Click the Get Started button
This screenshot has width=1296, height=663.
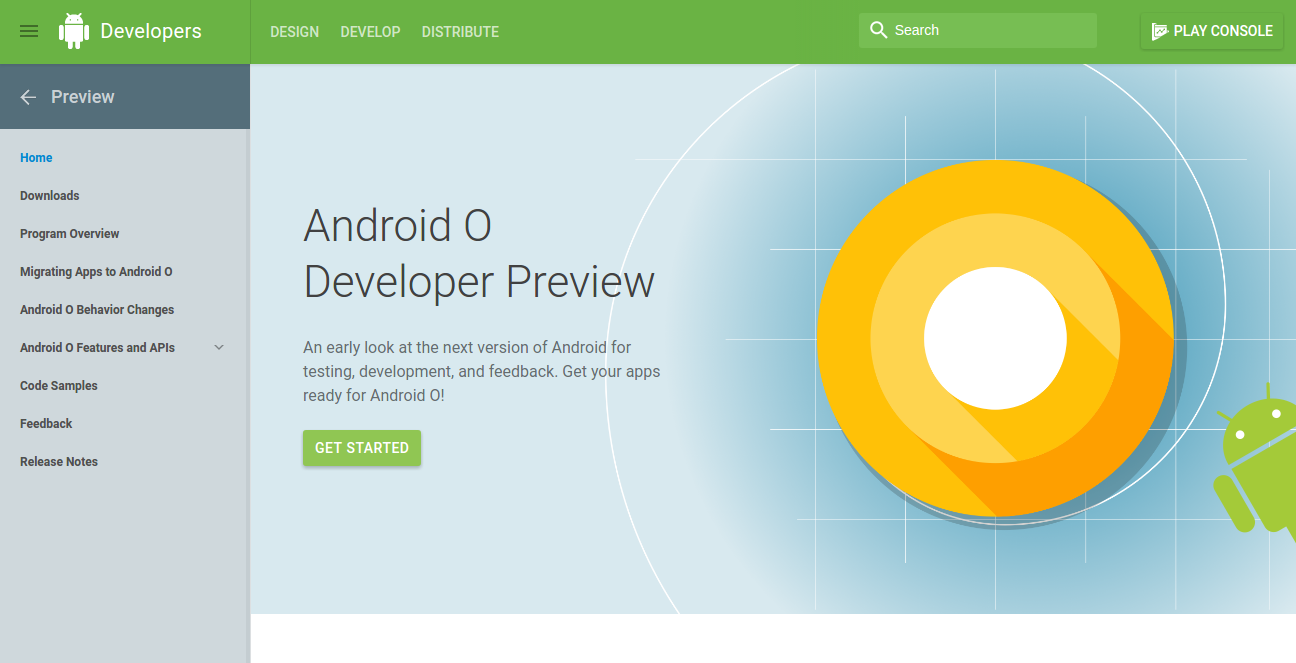(x=362, y=448)
